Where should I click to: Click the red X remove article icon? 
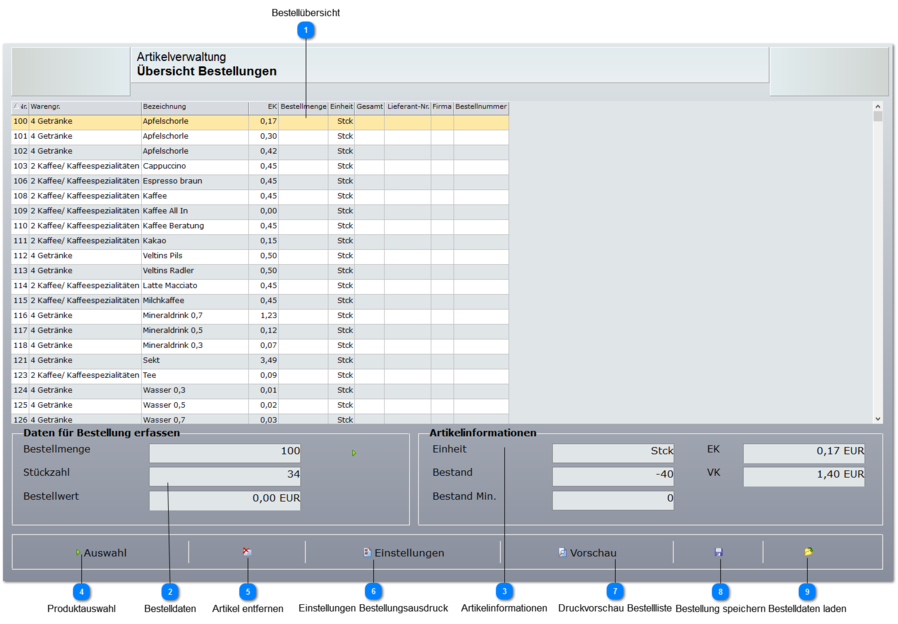point(247,552)
